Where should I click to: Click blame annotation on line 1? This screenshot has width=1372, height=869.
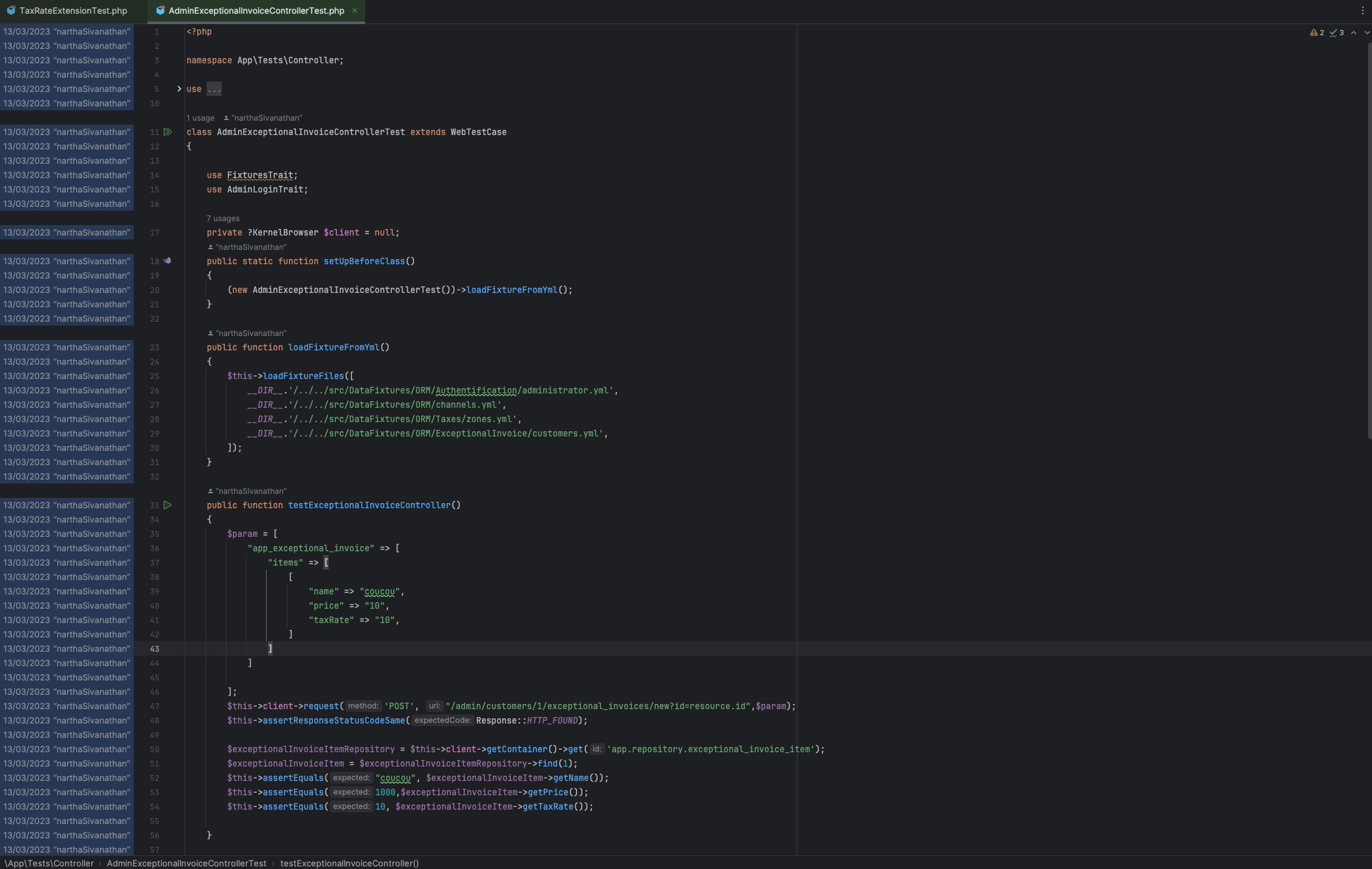67,31
